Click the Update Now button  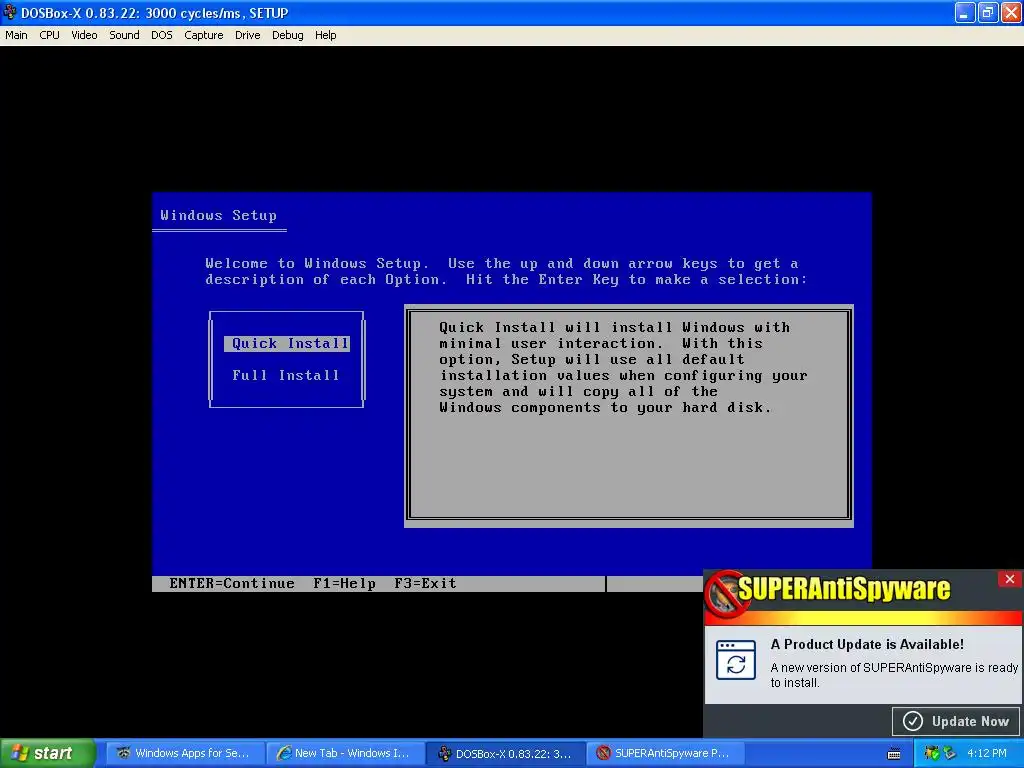957,721
